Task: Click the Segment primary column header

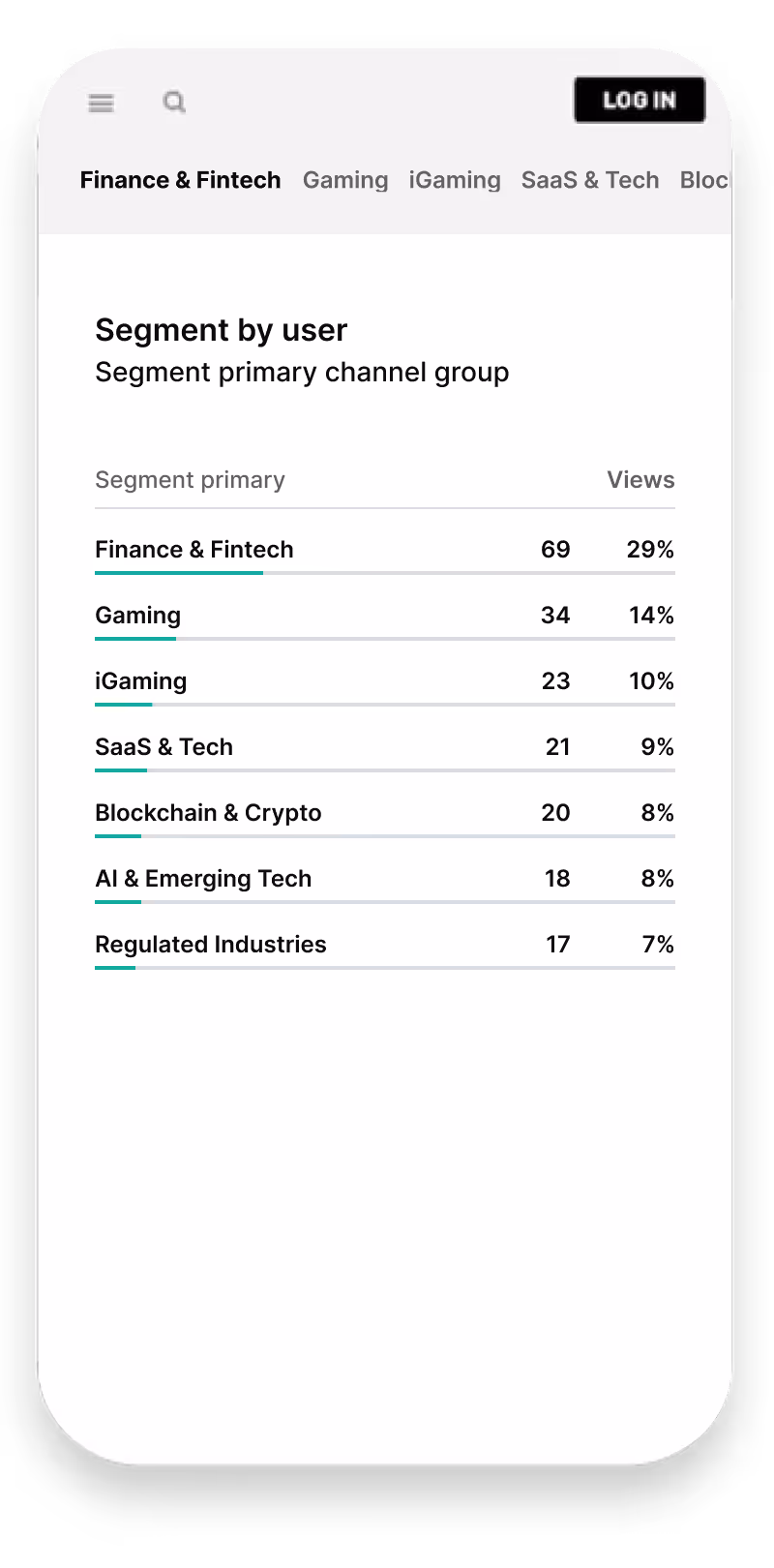Action: tap(190, 479)
